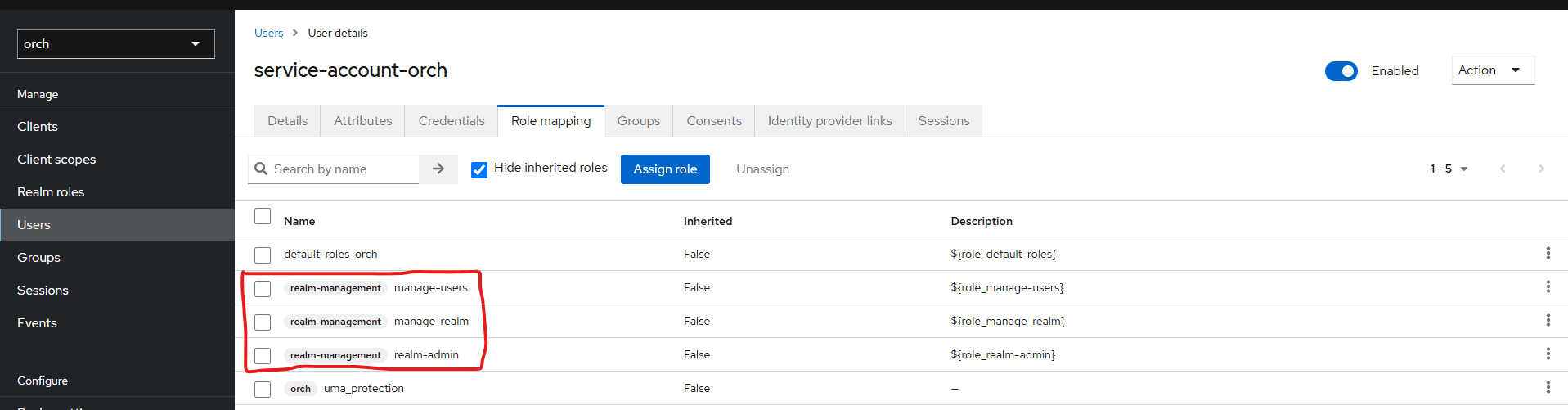Expand the Action dropdown menu
Viewport: 1568px width, 410px height.
[x=1492, y=70]
